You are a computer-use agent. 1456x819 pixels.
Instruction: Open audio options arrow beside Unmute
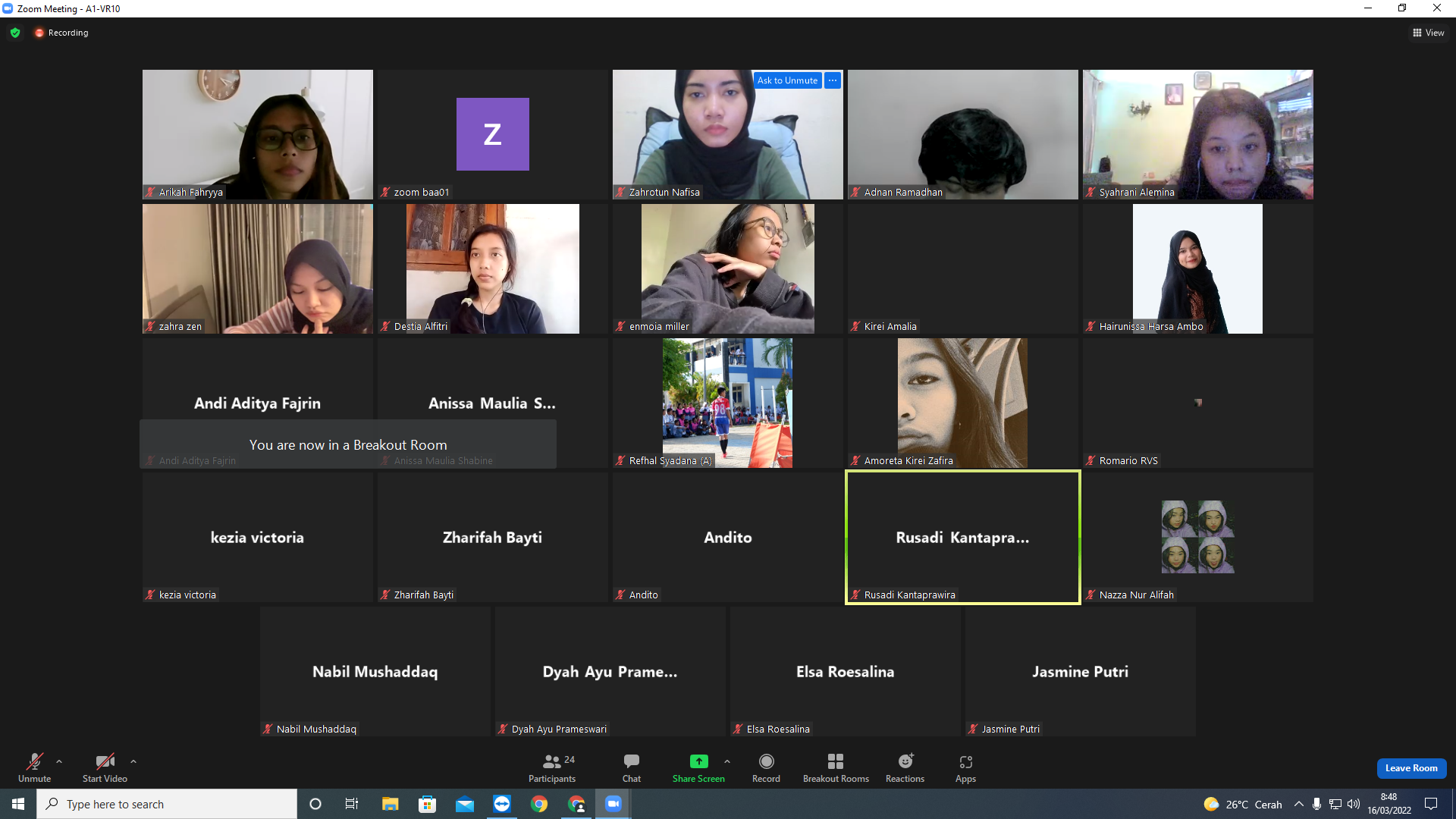(59, 761)
